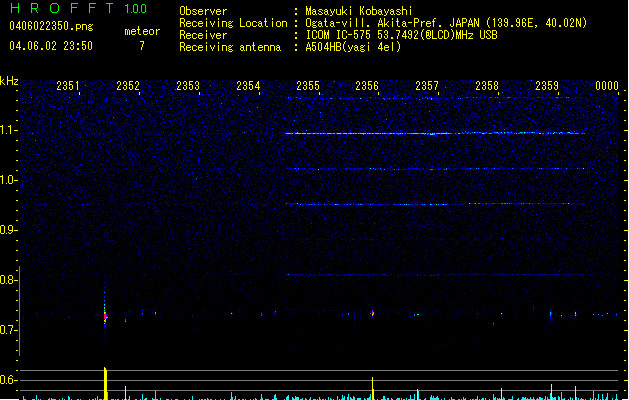Viewport: 629px width, 400px height.
Task: Click the 0.8 frequency axis label
Action: (9, 280)
